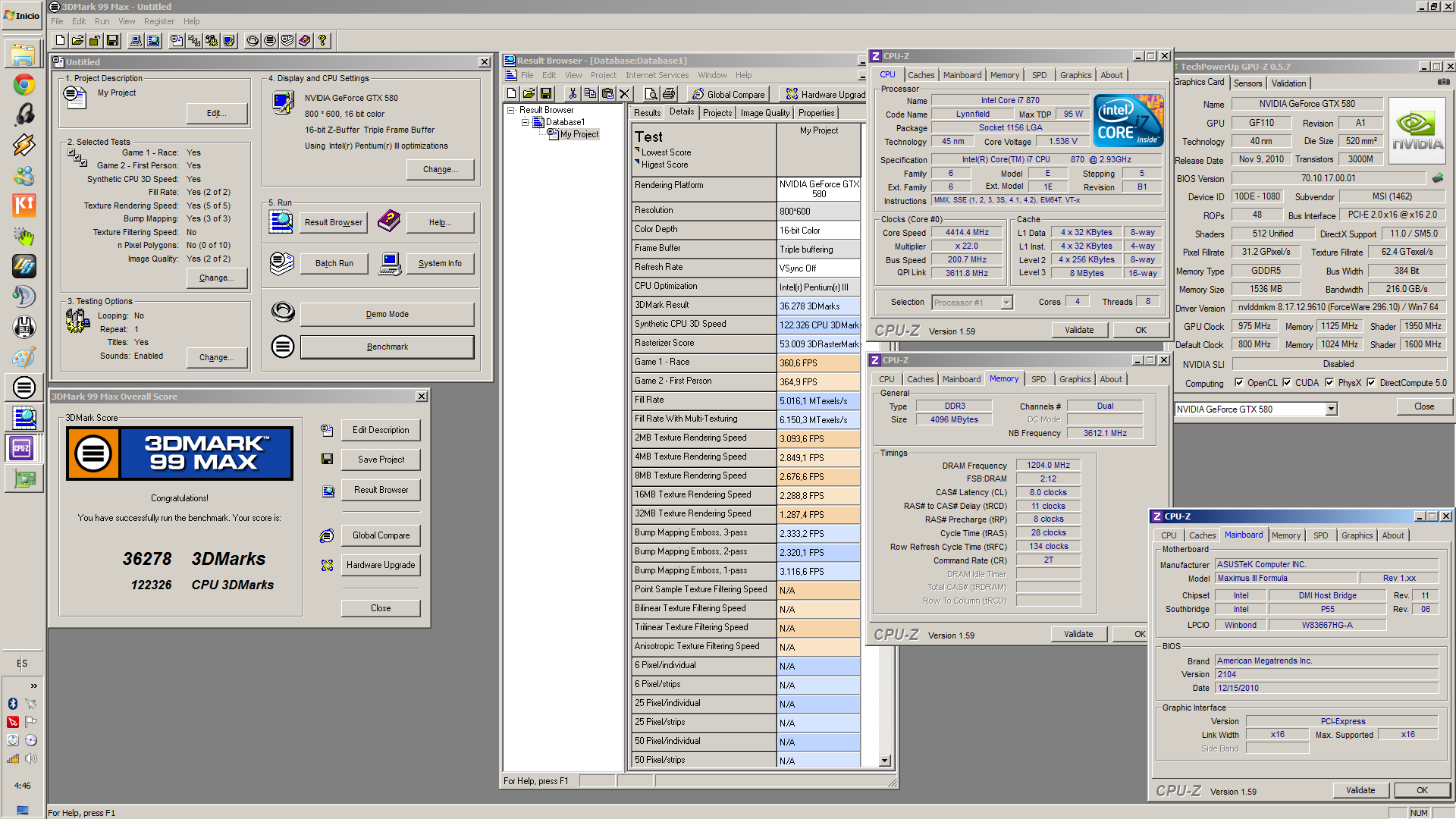Click Validate in the top CPU-Z window

[1079, 330]
